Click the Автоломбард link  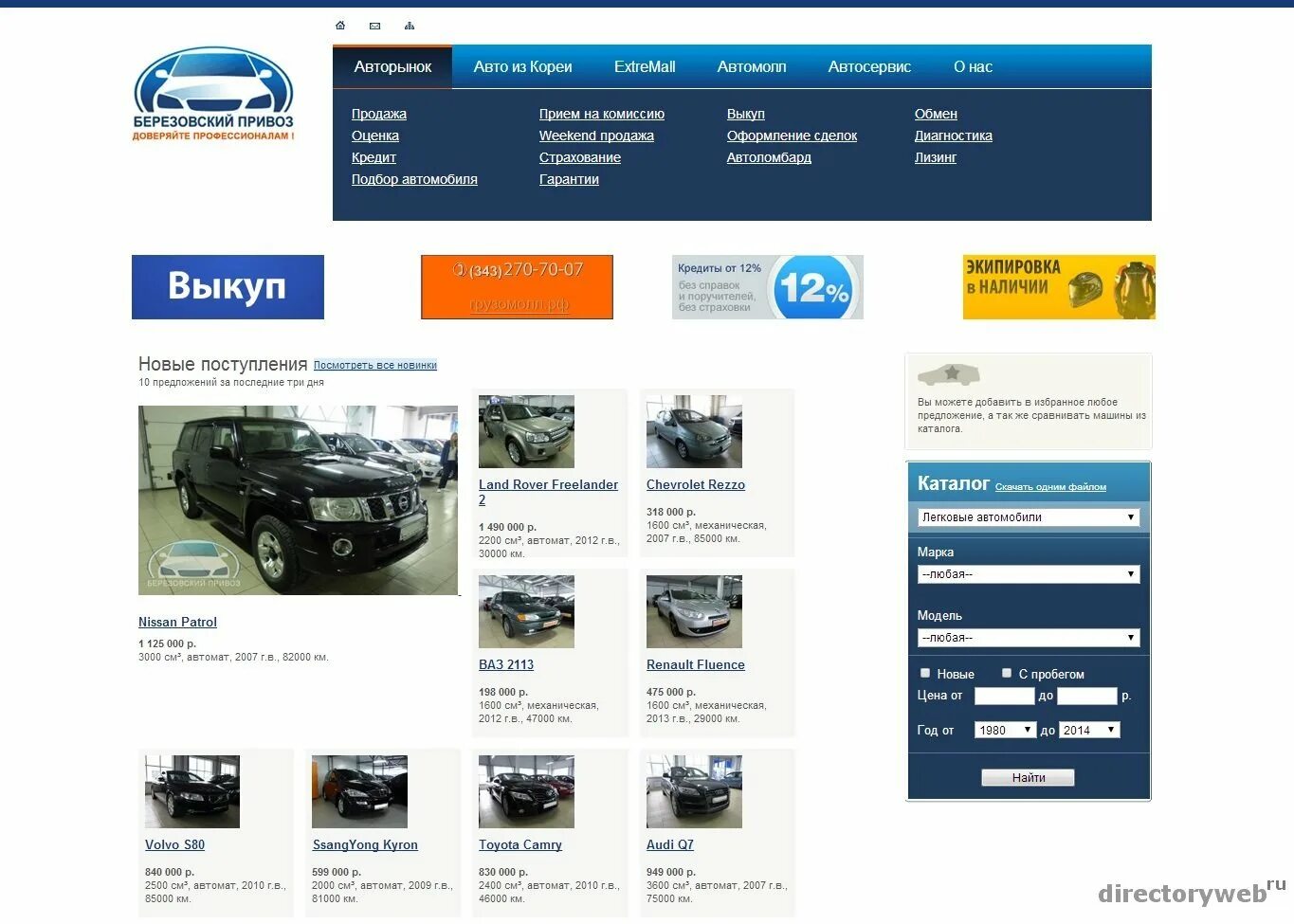click(769, 157)
